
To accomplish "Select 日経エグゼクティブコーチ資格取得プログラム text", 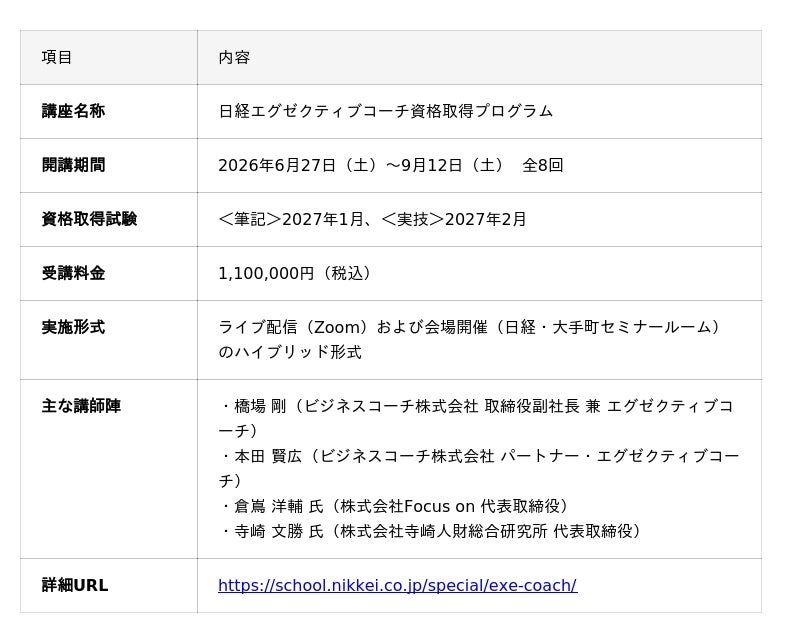I will click(x=386, y=111).
